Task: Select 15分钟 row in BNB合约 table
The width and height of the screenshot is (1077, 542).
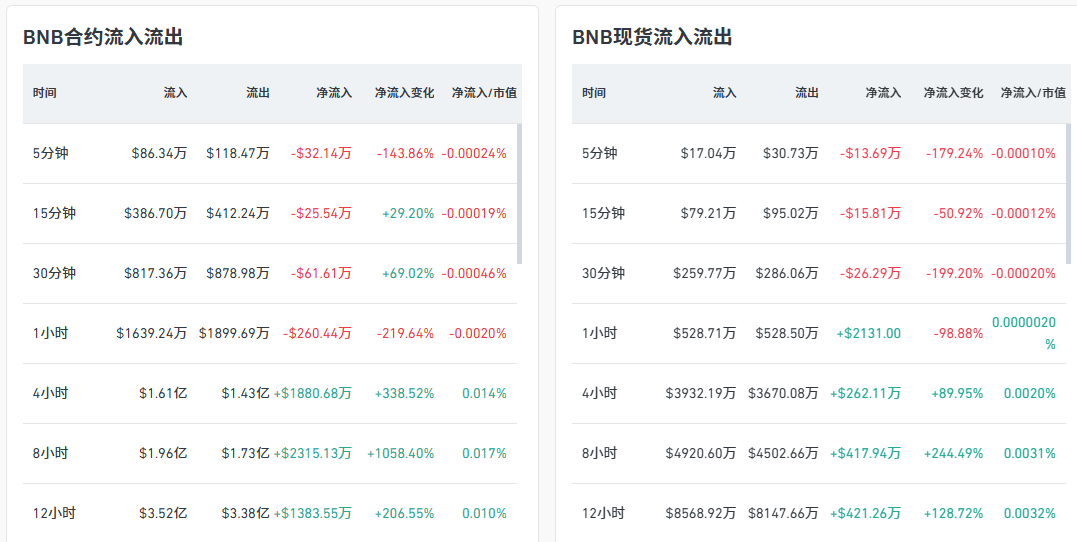Action: click(272, 214)
